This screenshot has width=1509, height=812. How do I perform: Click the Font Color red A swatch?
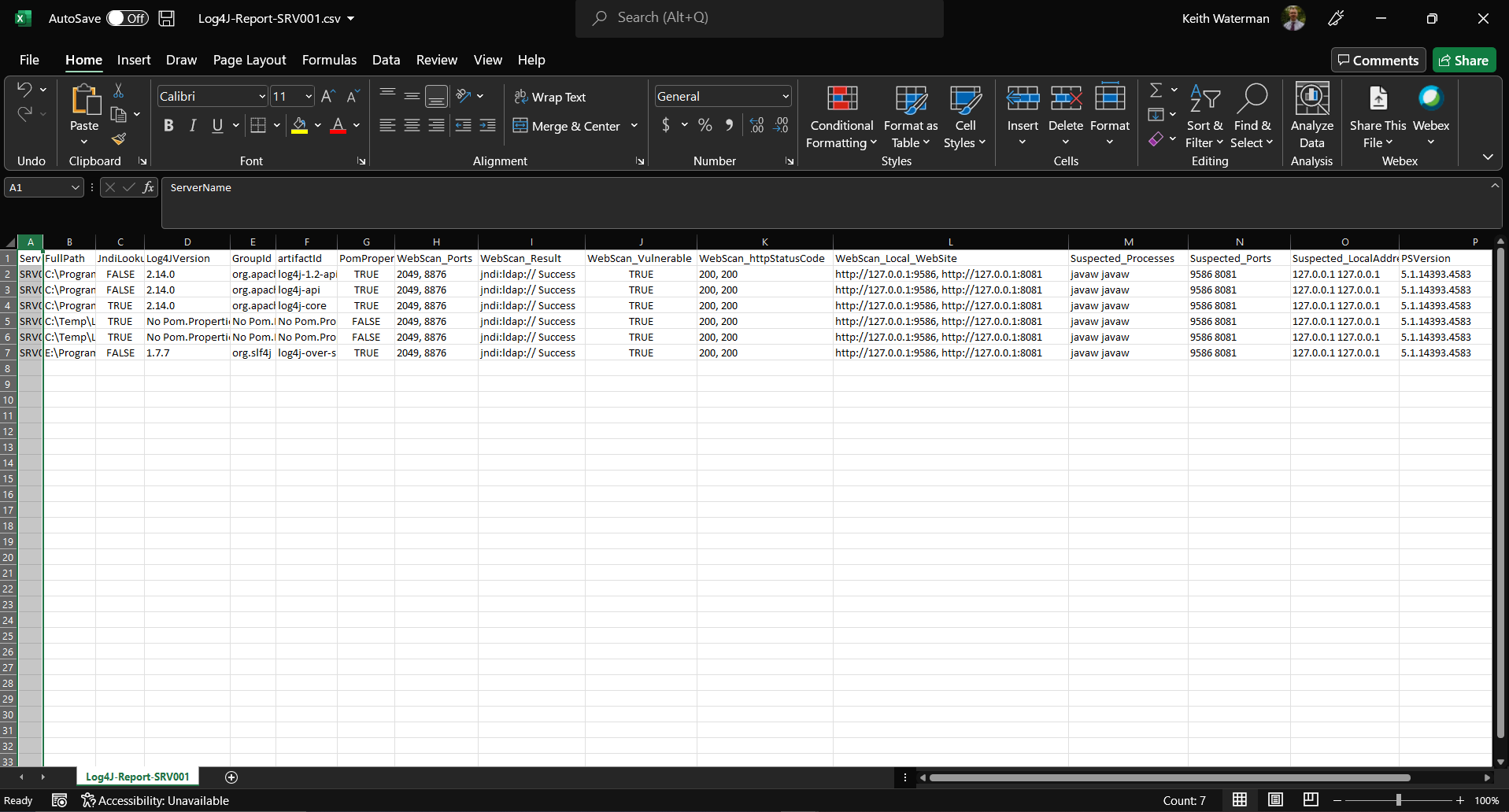[x=338, y=125]
